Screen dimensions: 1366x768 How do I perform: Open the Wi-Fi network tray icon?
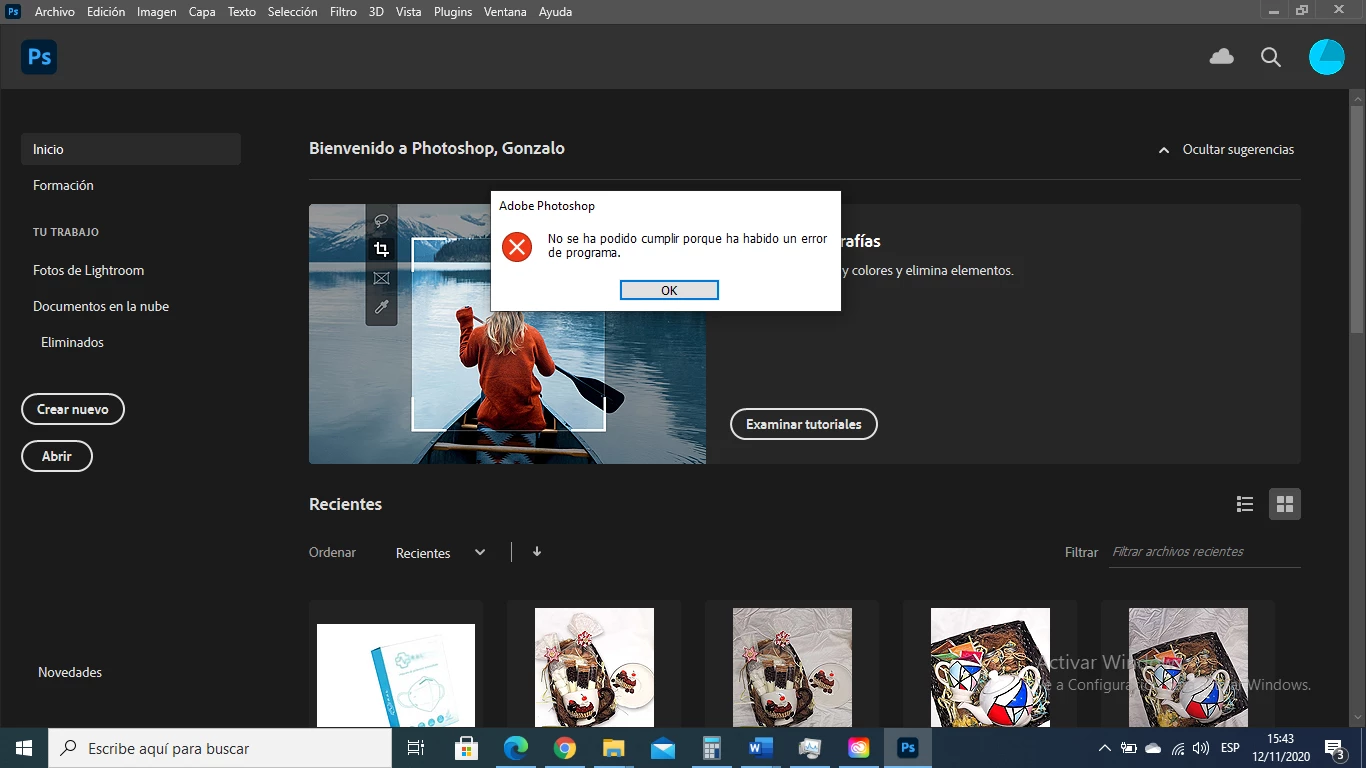(x=1178, y=748)
